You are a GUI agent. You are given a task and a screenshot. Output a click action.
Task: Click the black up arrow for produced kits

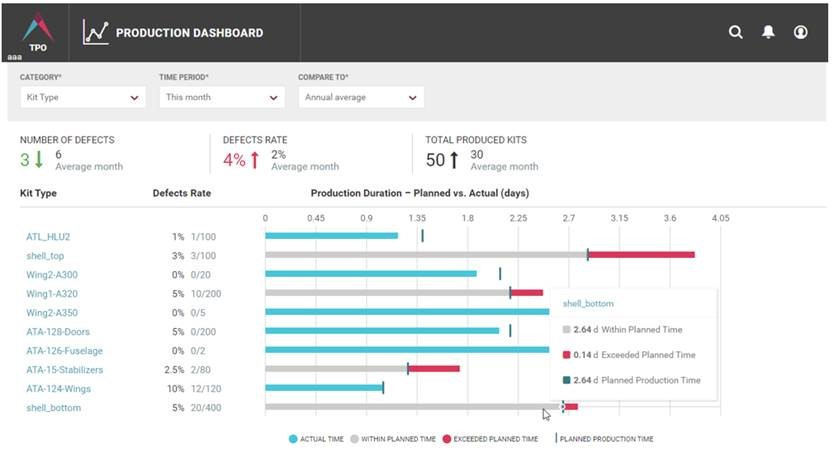pos(454,160)
